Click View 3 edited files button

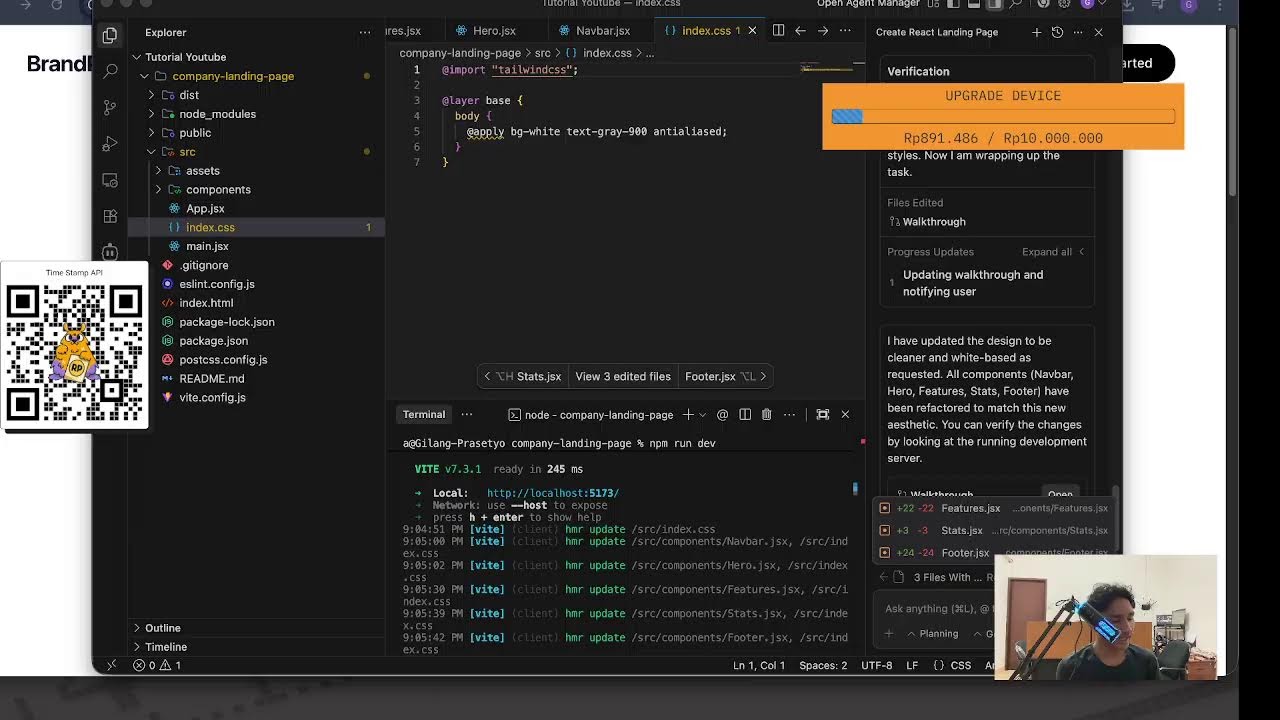(623, 377)
